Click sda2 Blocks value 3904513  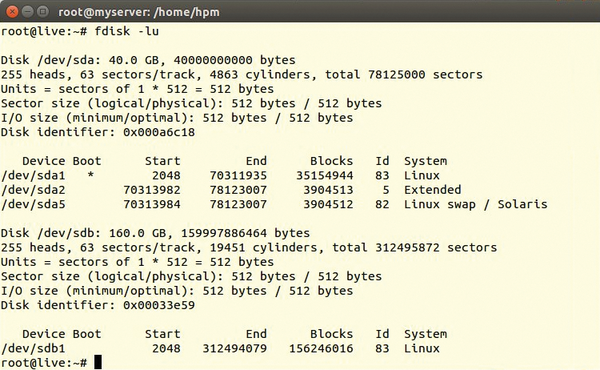(328, 190)
